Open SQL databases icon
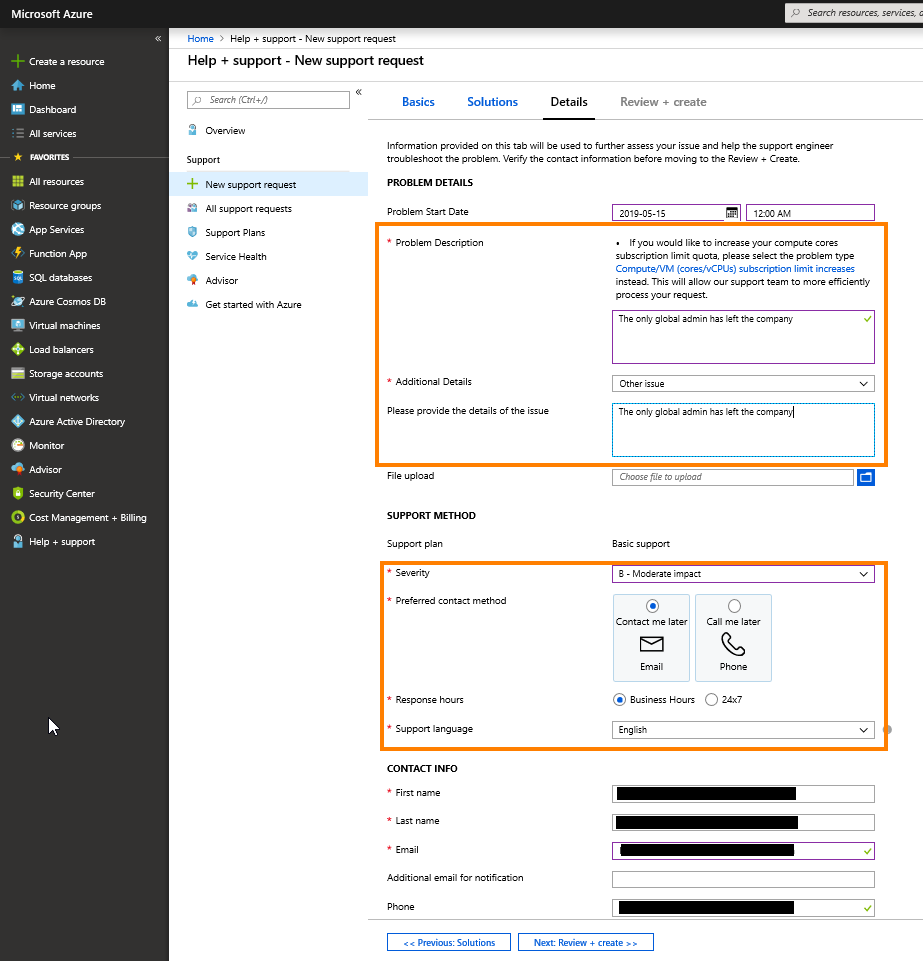 click(18, 277)
